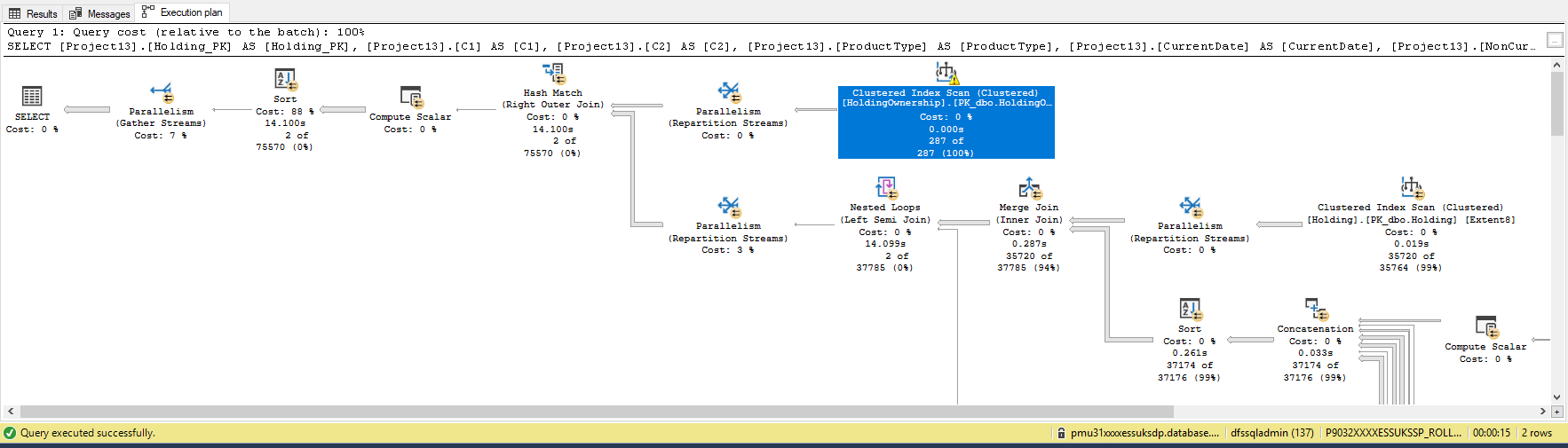
Task: Select the Compute Scalar icon near Hash Match
Action: (x=411, y=97)
